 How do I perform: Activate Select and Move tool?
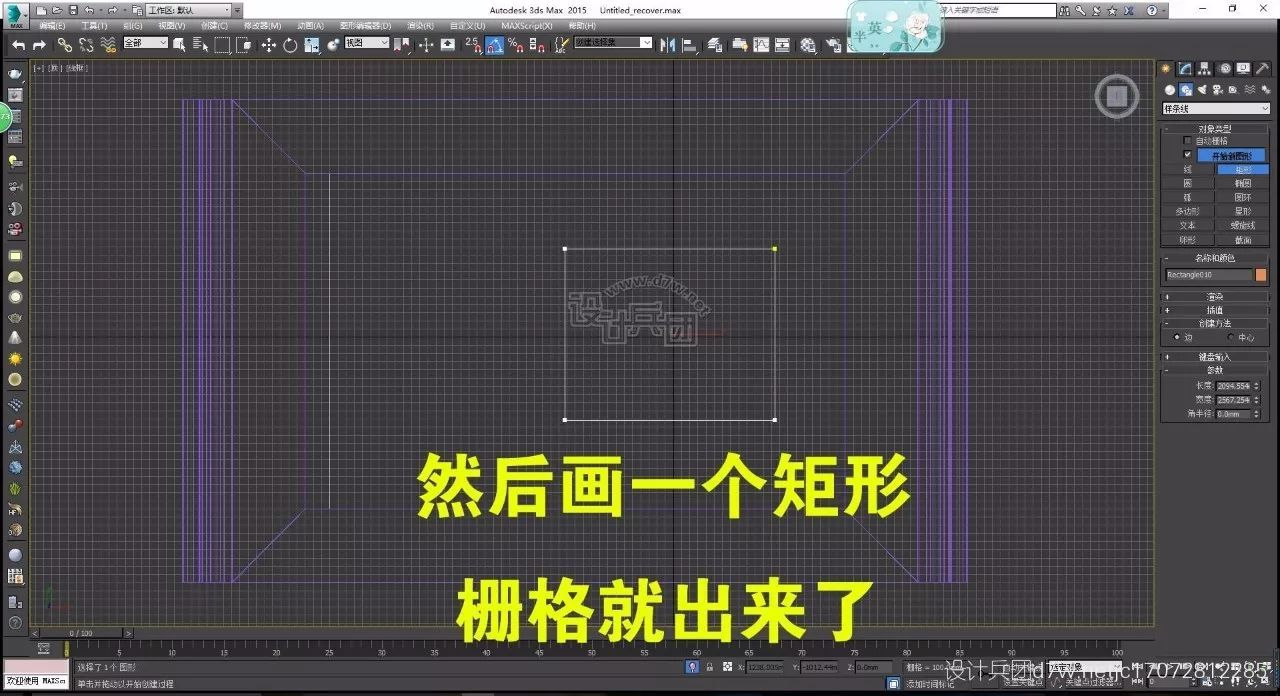tap(269, 45)
